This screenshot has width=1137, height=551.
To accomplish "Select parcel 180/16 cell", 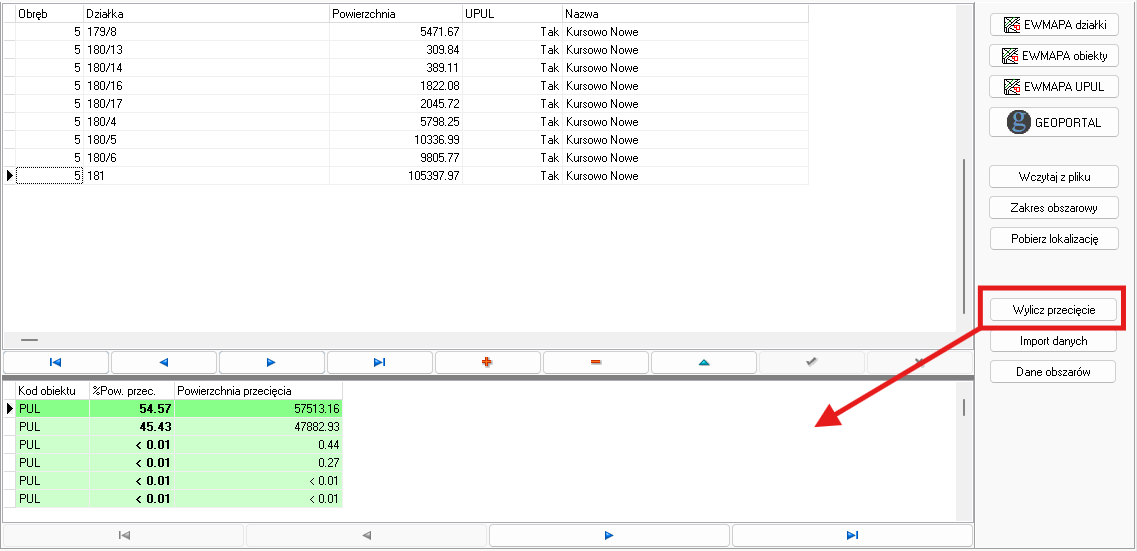I will [x=207, y=86].
